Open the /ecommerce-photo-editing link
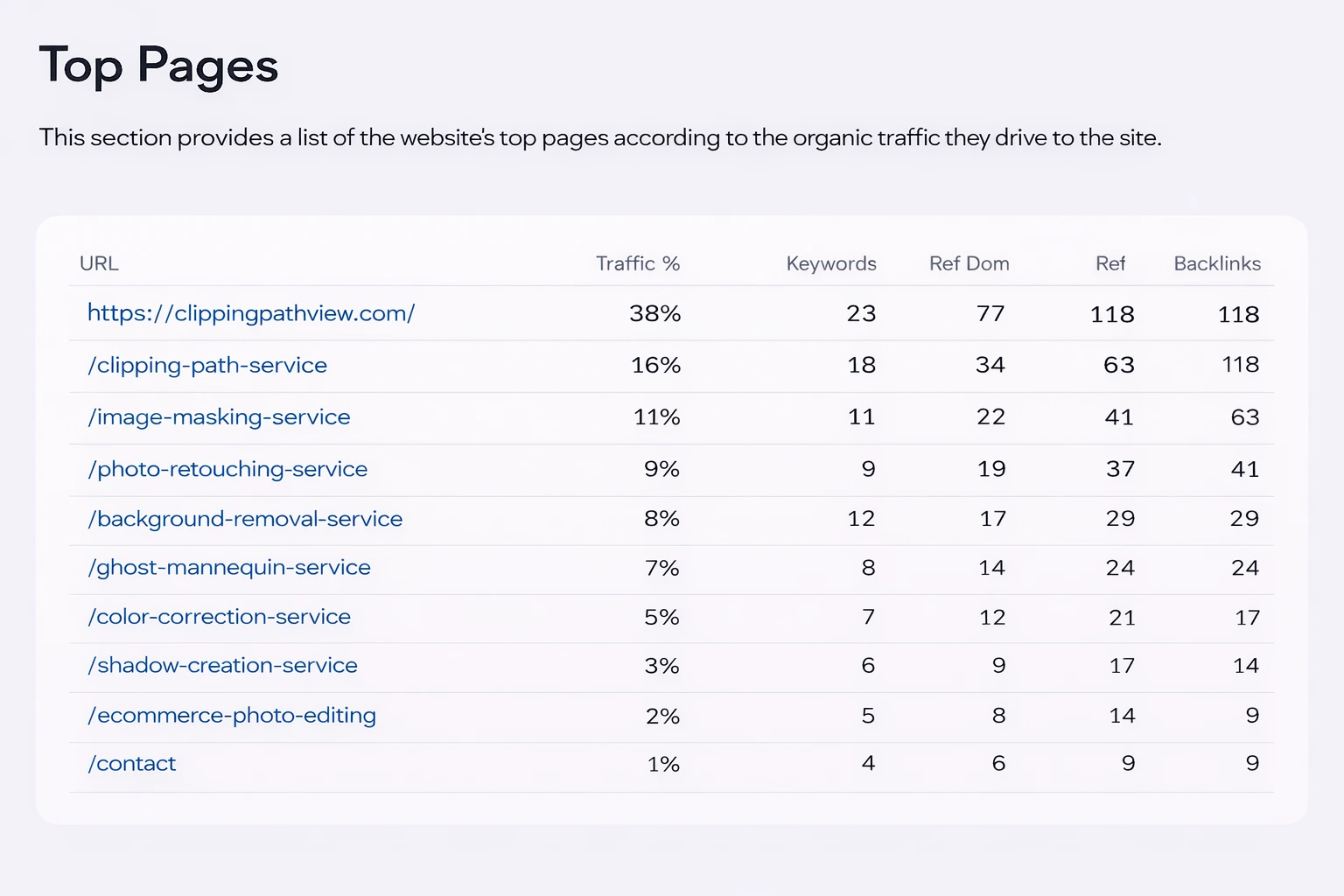This screenshot has width=1344, height=896. coord(231,715)
